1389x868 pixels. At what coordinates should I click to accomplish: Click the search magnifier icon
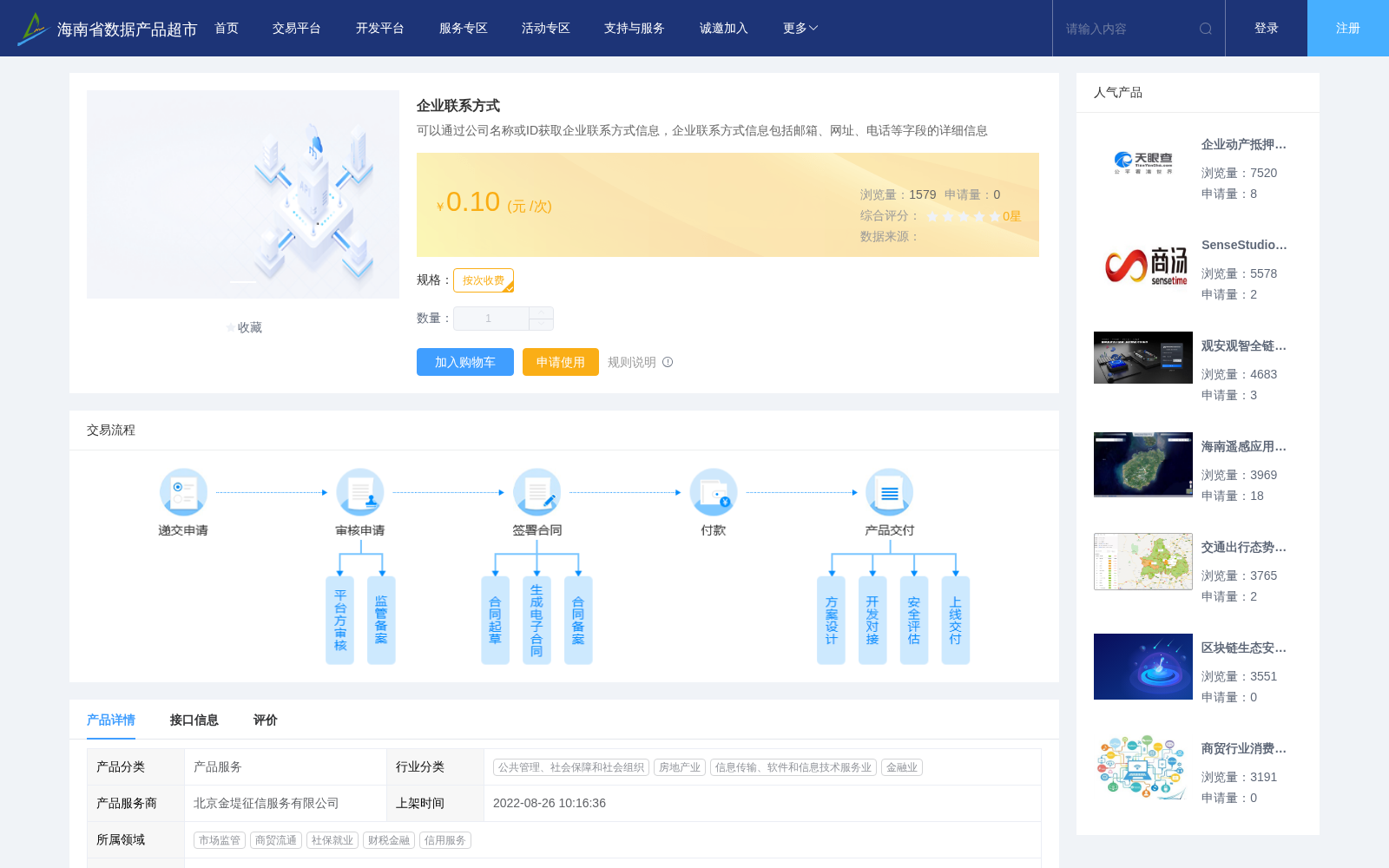click(x=1206, y=29)
